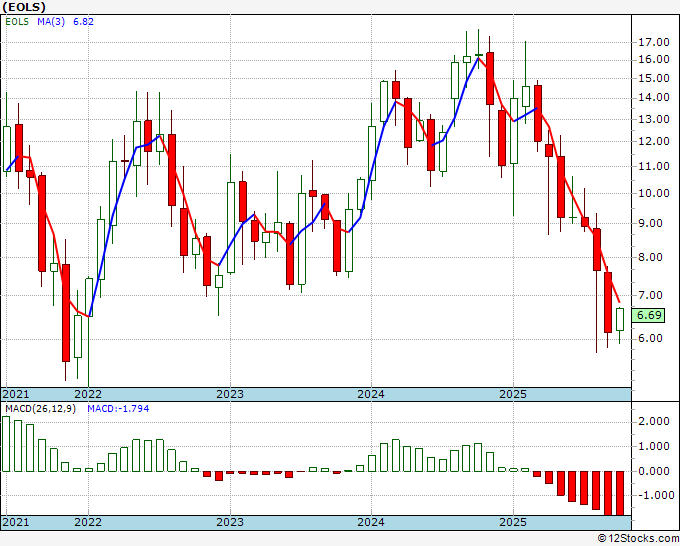Click the 13.00 price axis label
Screen dimensions: 680x546
click(x=654, y=119)
